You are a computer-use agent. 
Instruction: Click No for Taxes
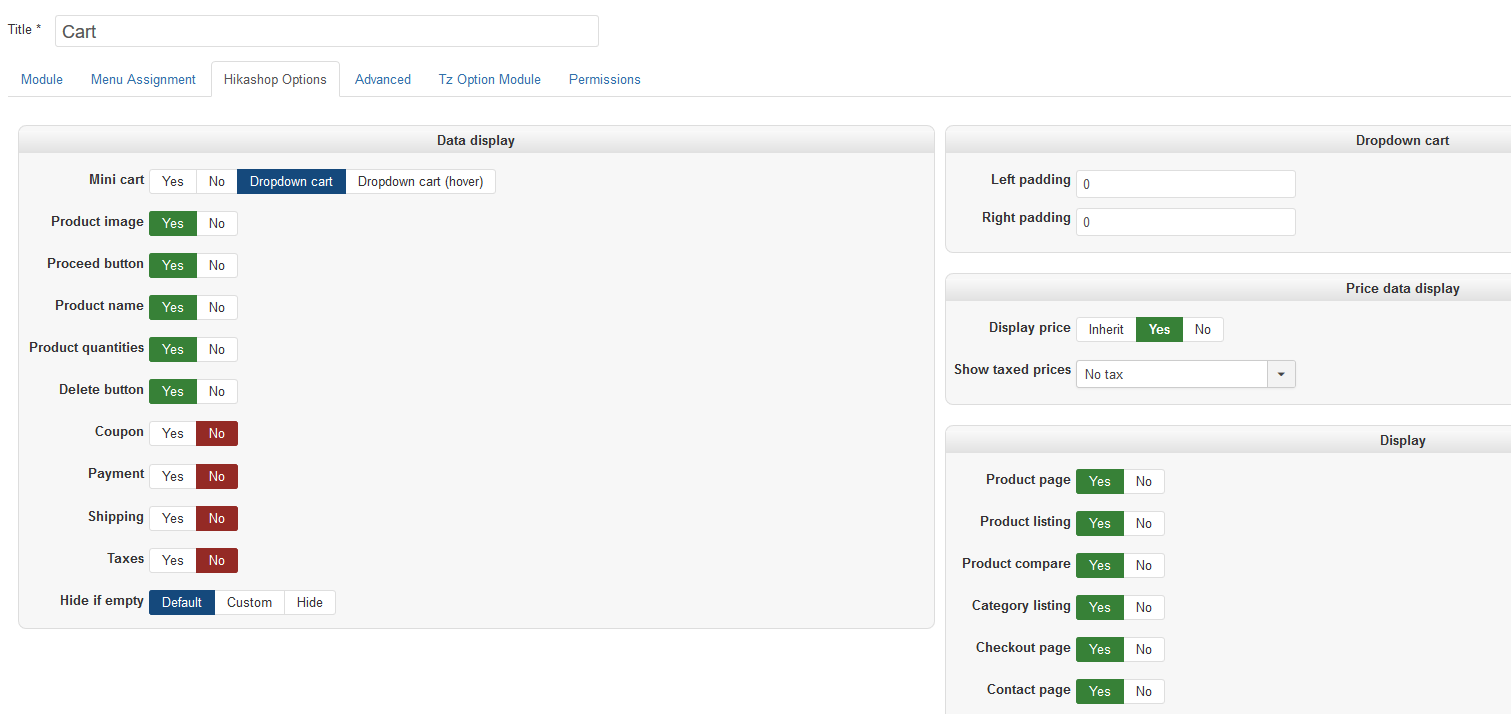[x=217, y=560]
